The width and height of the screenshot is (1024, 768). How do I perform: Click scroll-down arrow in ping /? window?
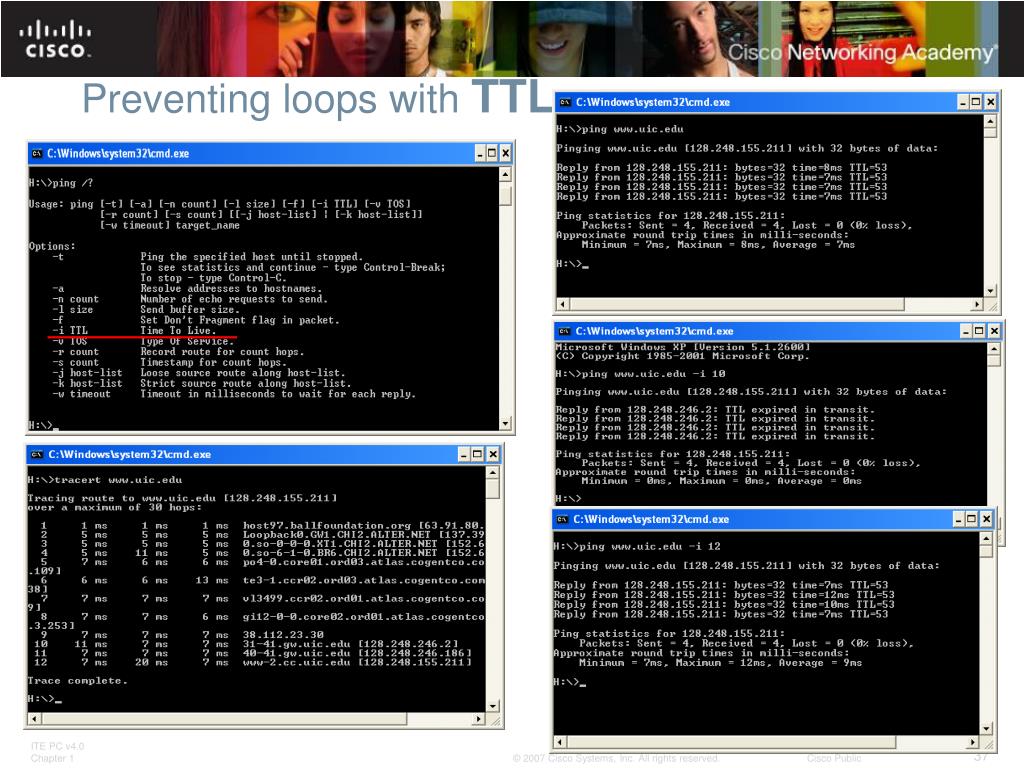tap(505, 424)
